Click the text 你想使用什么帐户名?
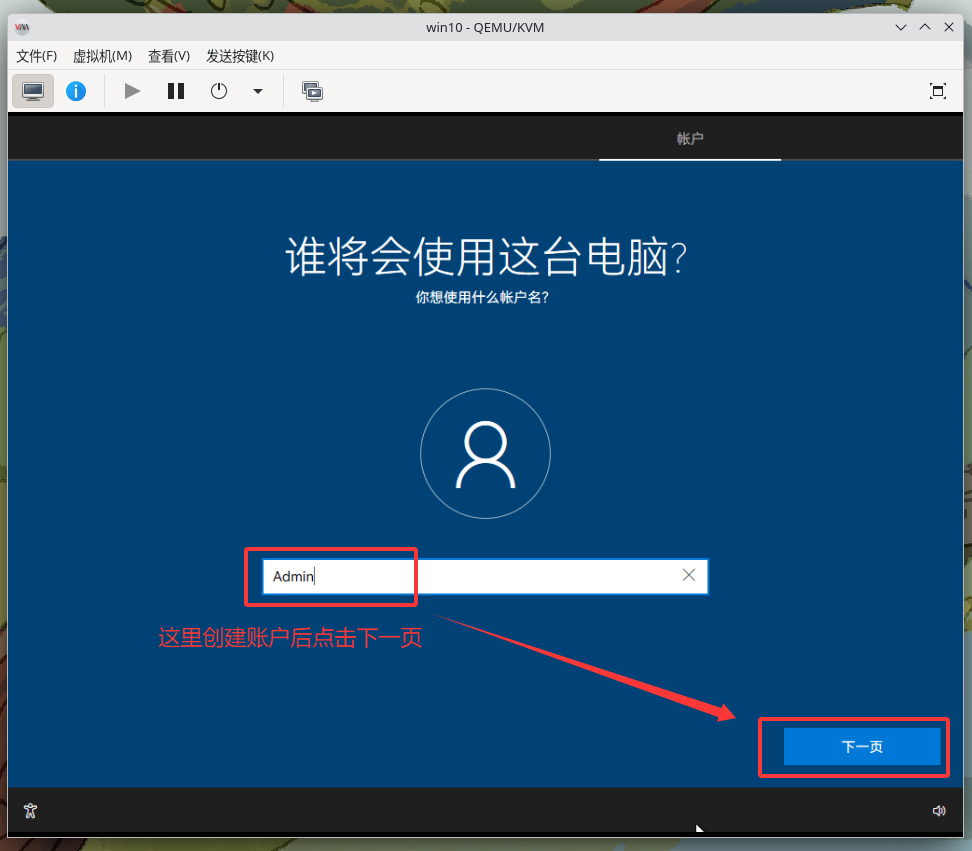 [x=482, y=298]
